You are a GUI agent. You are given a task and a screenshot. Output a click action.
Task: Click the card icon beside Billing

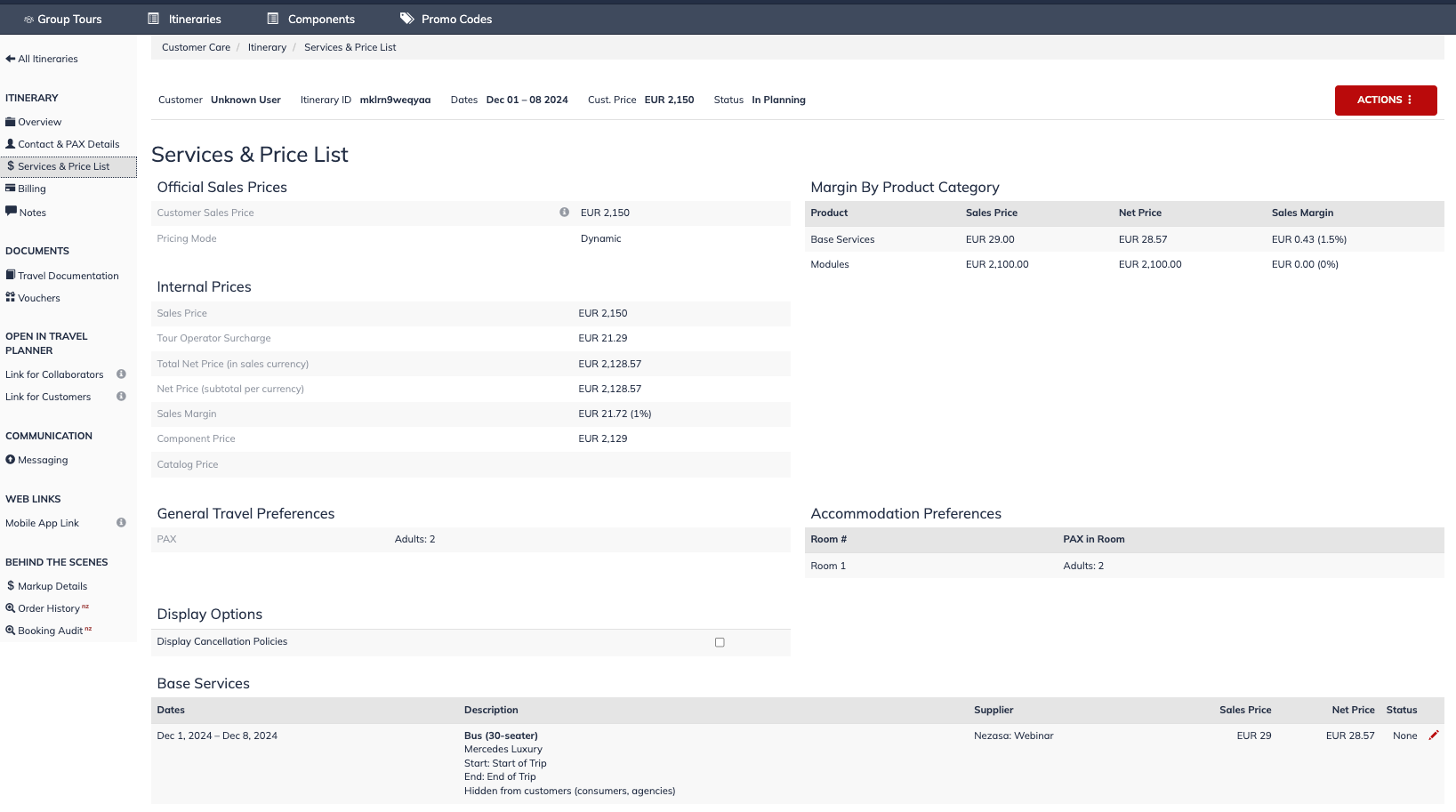[11, 189]
